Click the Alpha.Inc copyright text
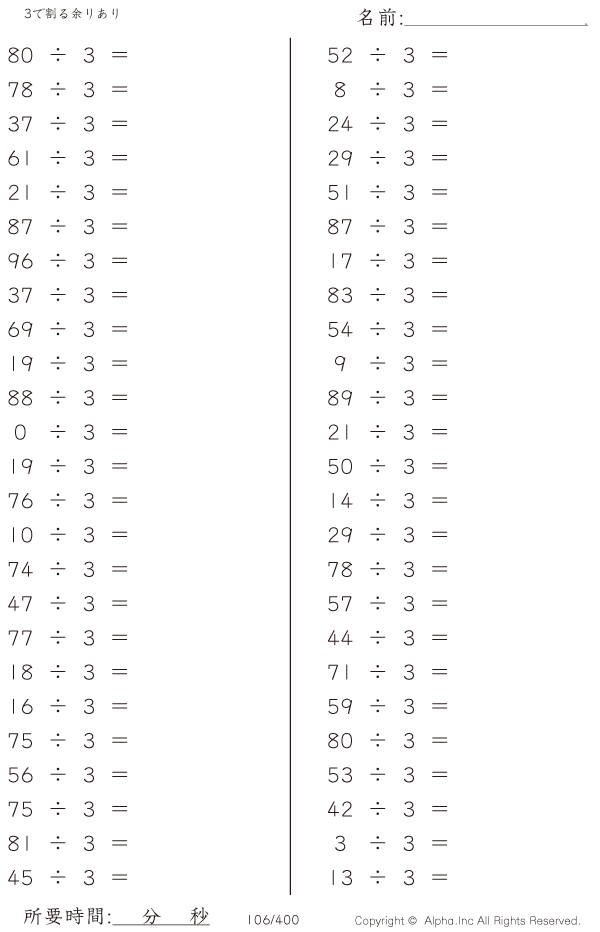Image resolution: width=600 pixels, height=932 pixels. pyautogui.click(x=467, y=921)
